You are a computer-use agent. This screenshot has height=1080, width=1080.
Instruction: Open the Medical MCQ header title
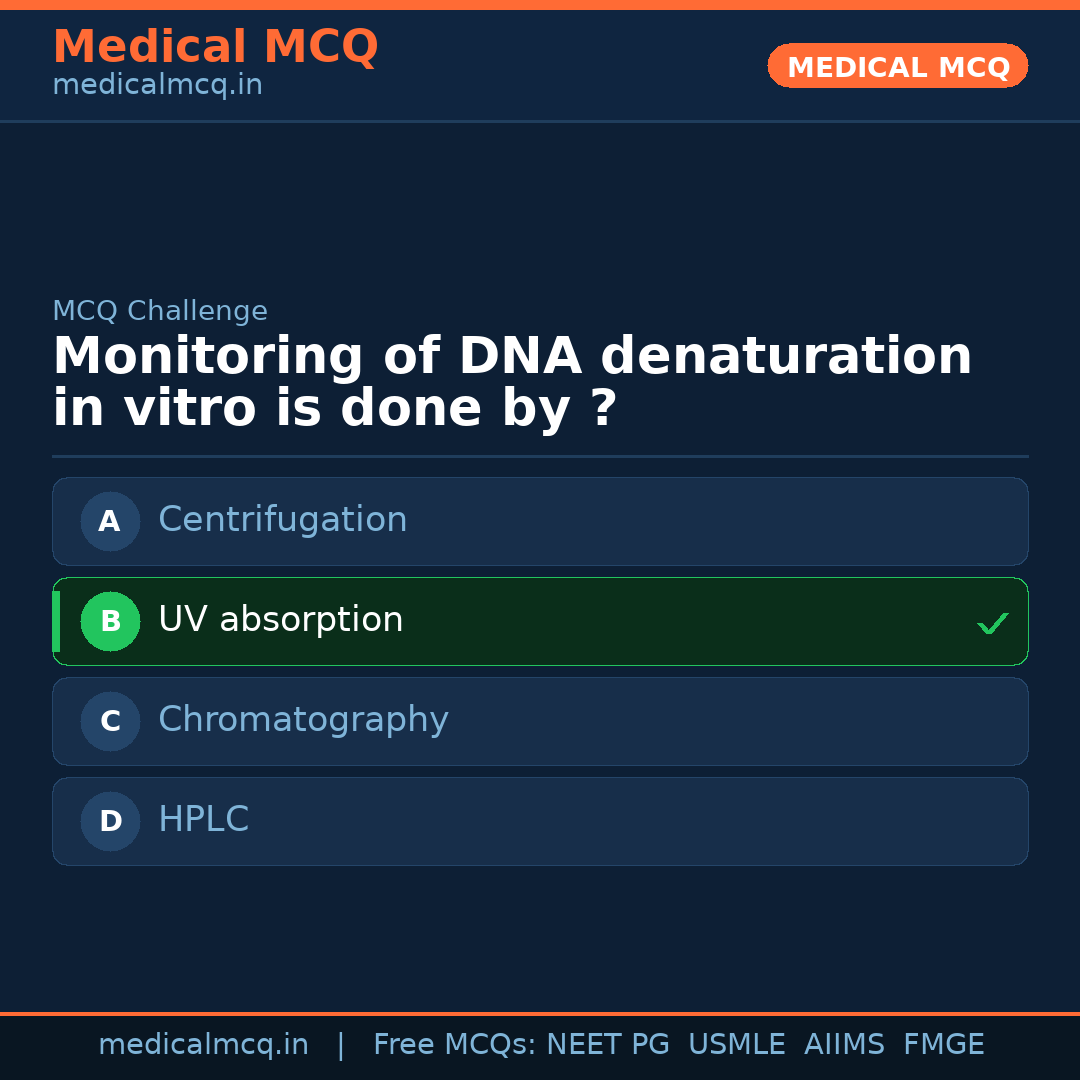pos(215,47)
